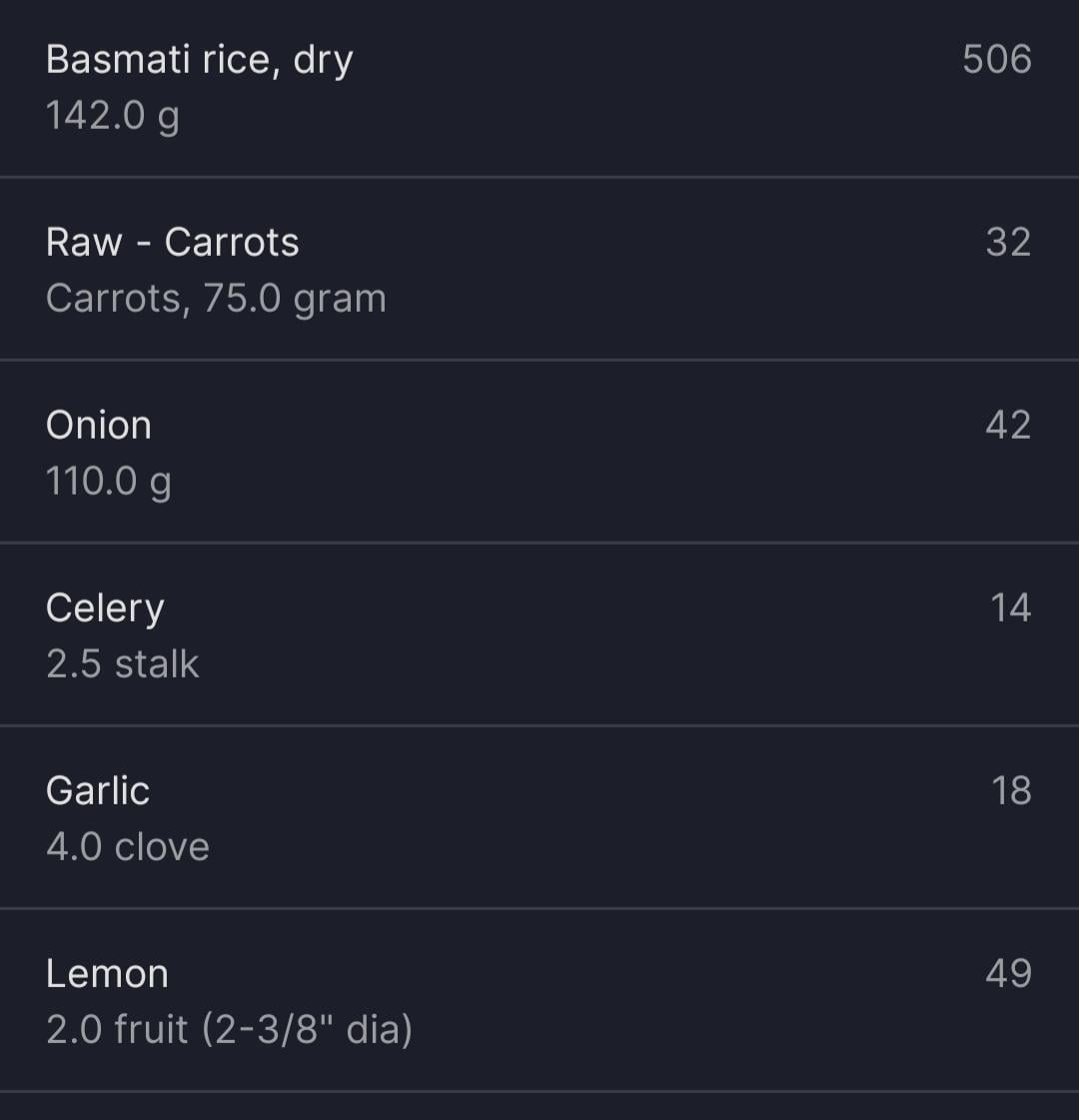Tap the 142.0 g rice quantity
Viewport: 1079px width, 1120px height.
[x=112, y=116]
